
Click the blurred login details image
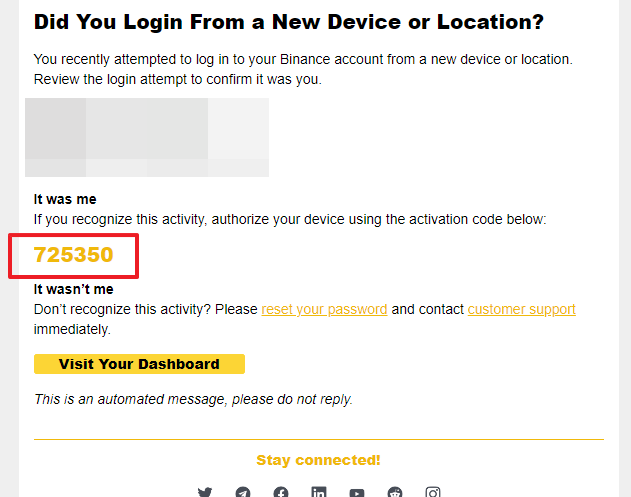(x=147, y=137)
